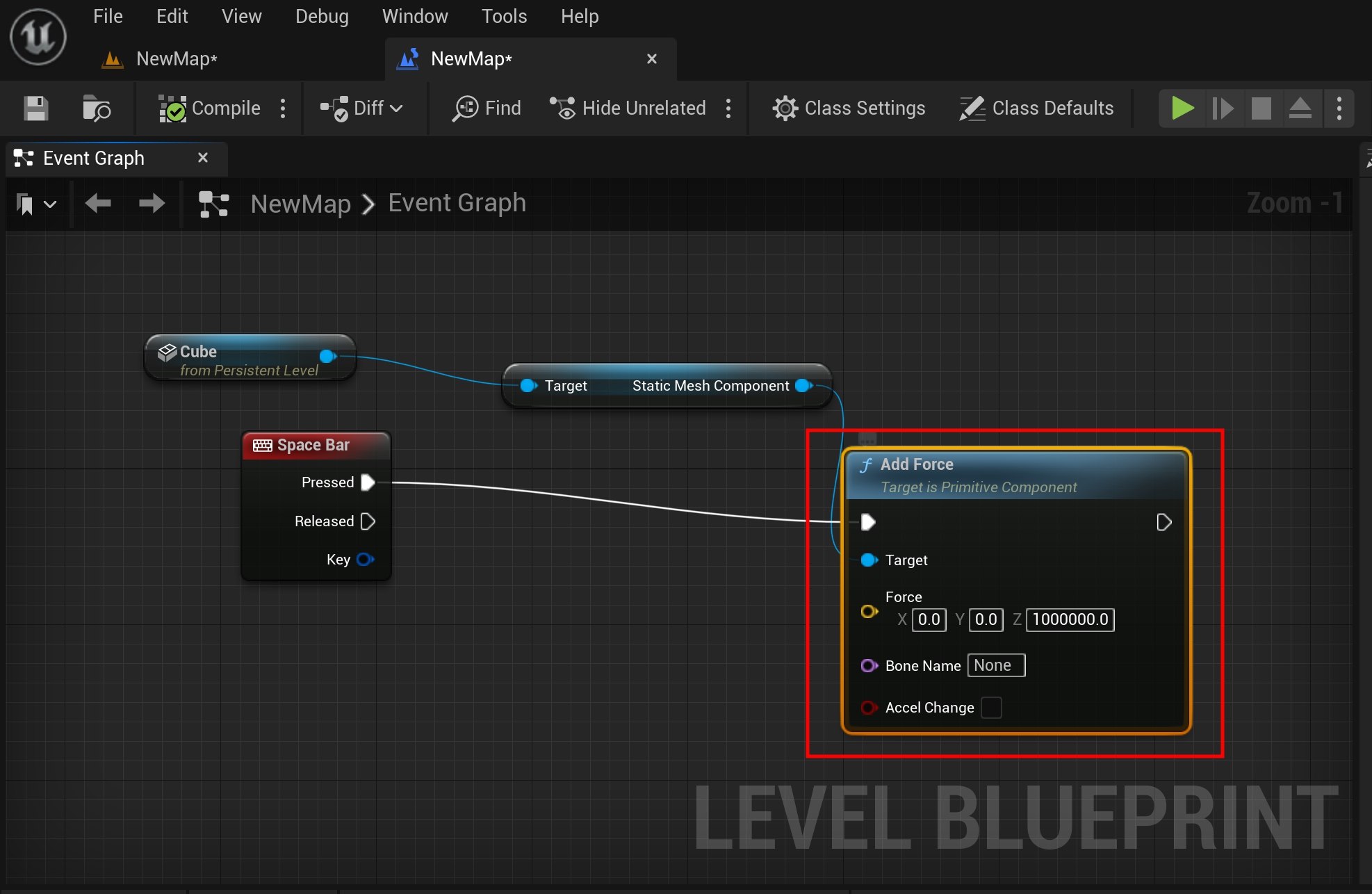Select the Event Graph tab
Viewport: 1372px width, 894px height.
[94, 159]
